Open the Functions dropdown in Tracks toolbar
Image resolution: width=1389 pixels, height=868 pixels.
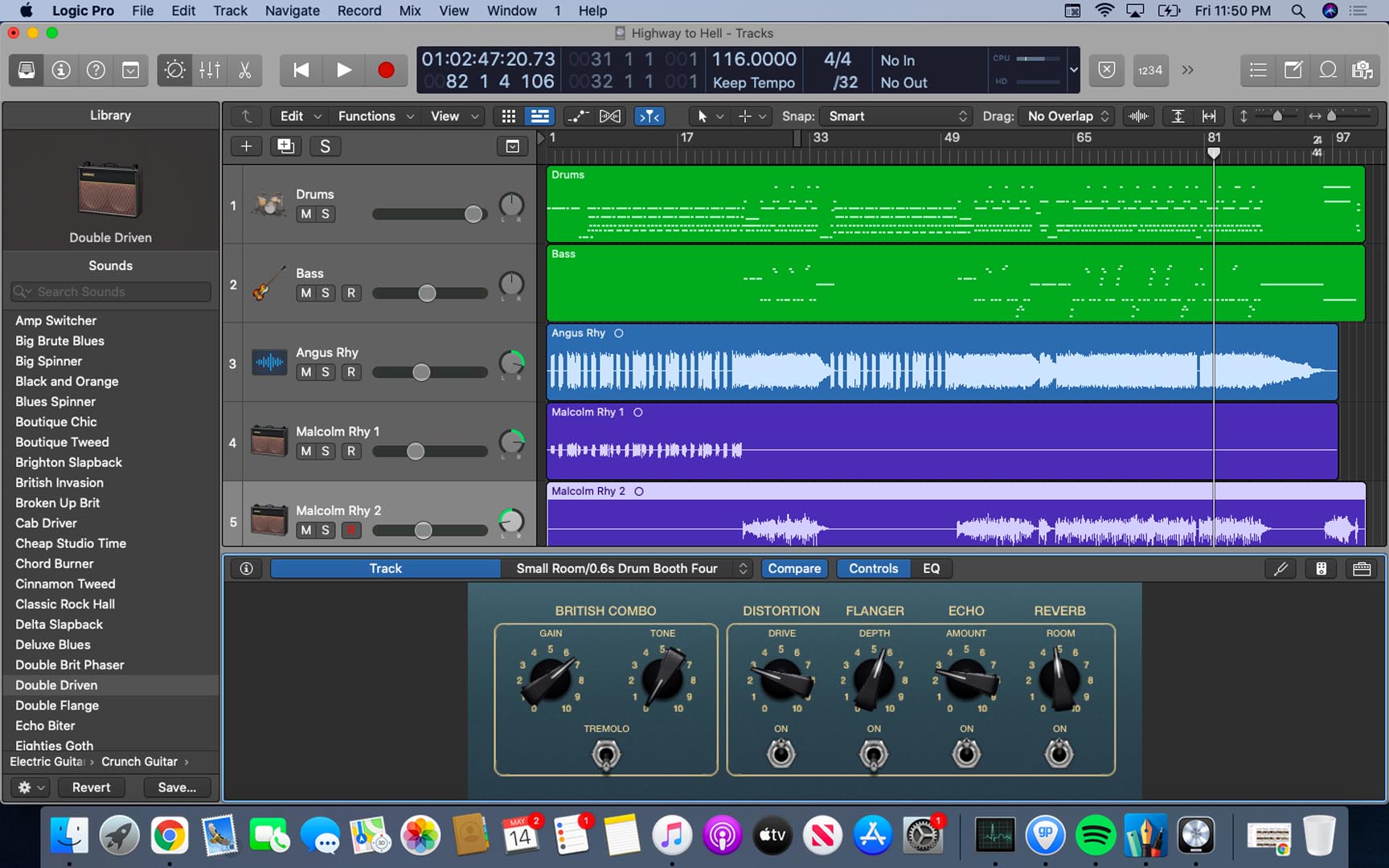point(375,117)
